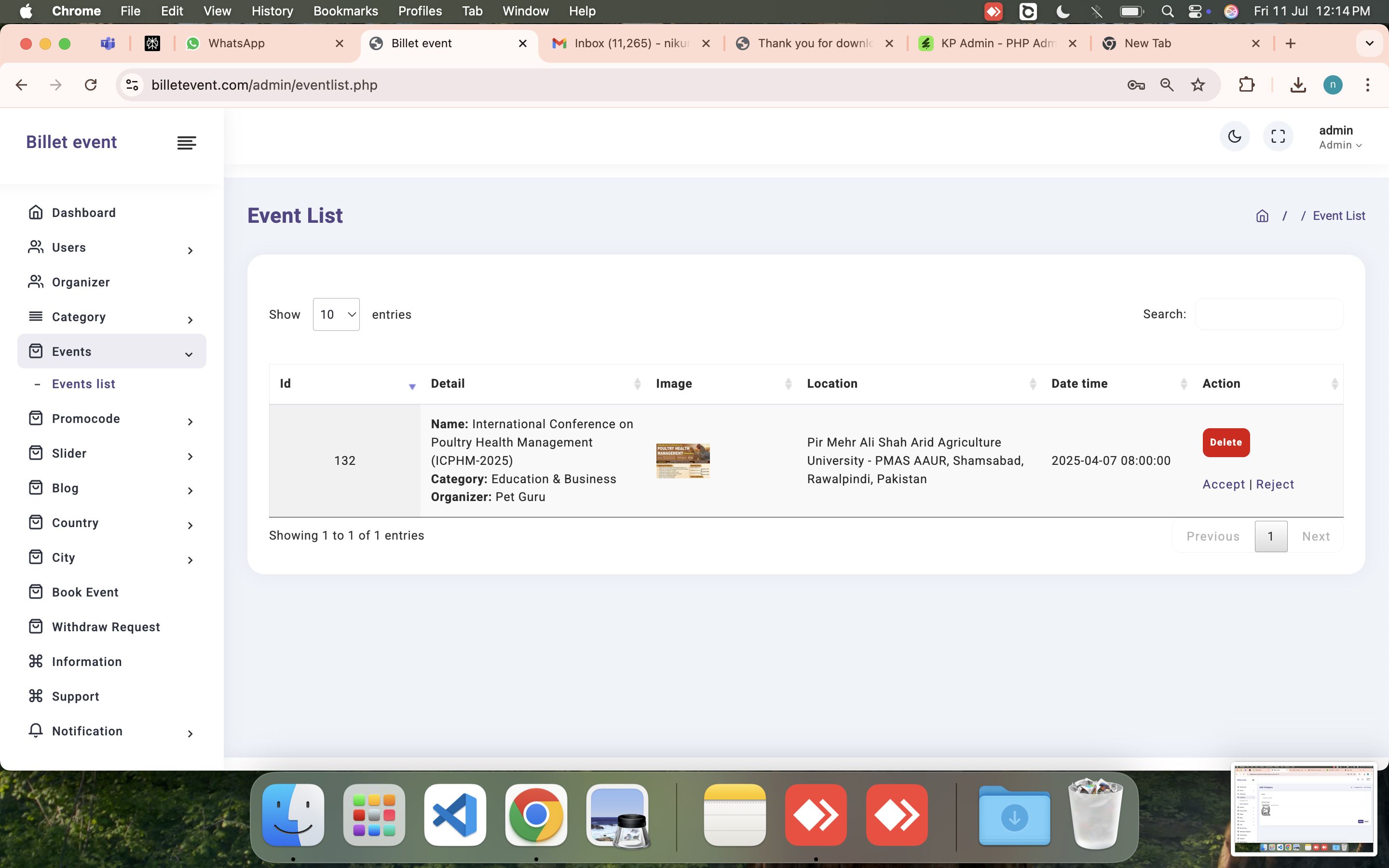Open the Chrome downloads icon
Screen dimensions: 1389x868
point(1298,85)
